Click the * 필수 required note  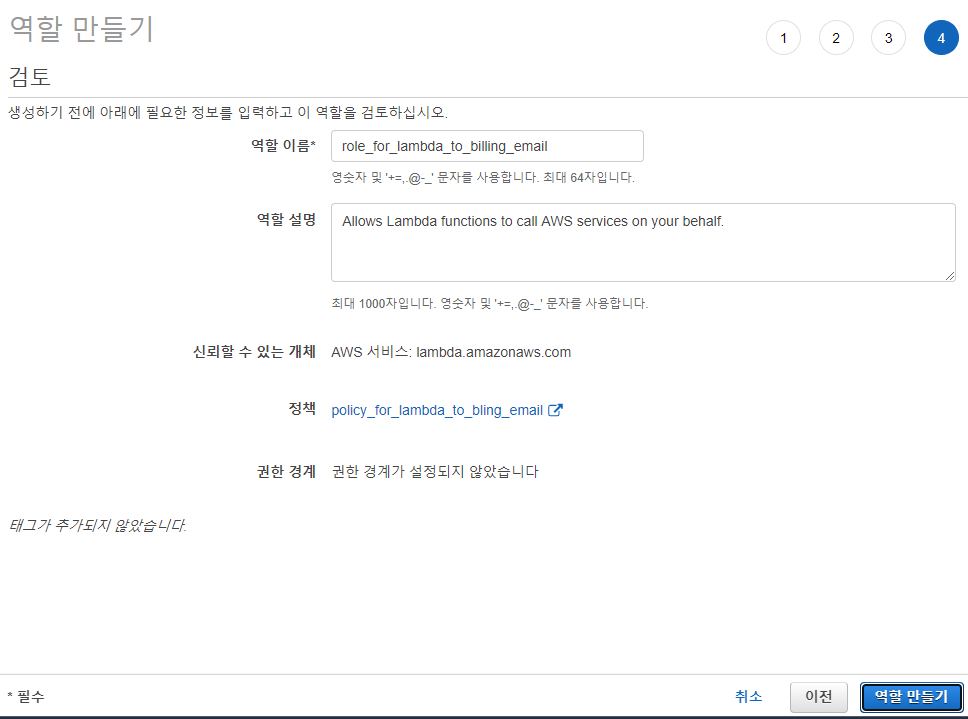coord(26,697)
